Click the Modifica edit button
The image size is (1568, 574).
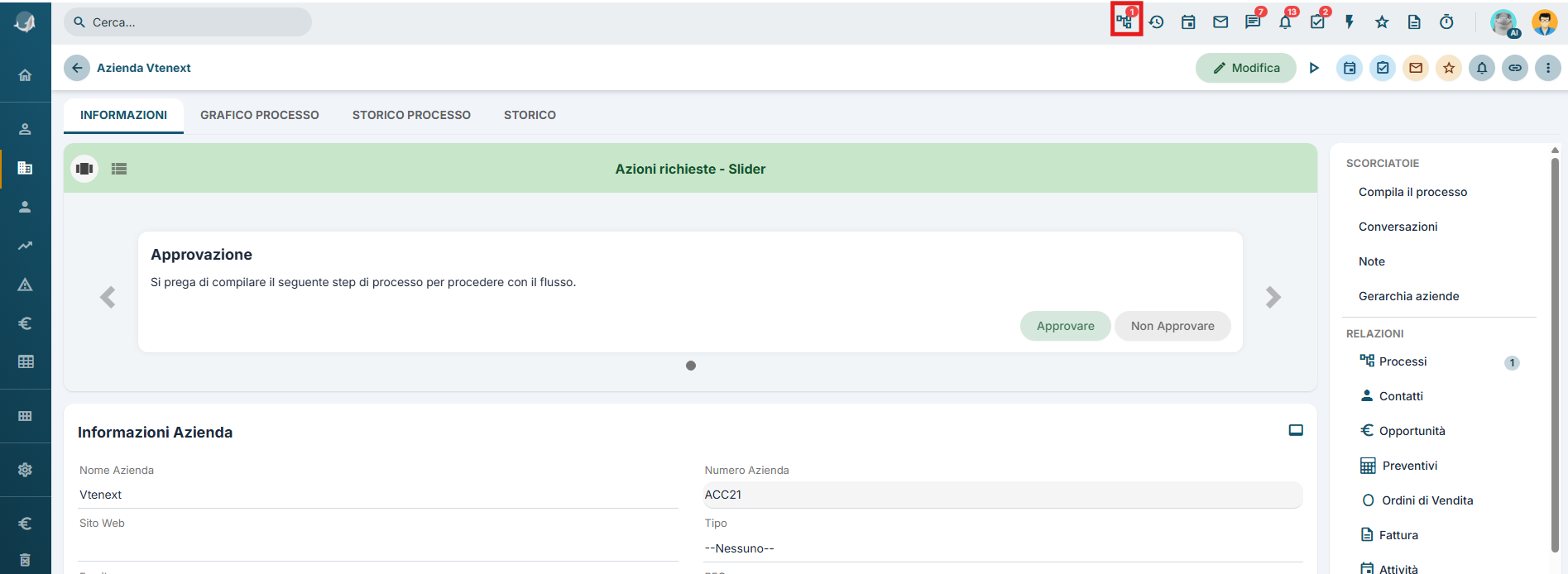coord(1246,68)
